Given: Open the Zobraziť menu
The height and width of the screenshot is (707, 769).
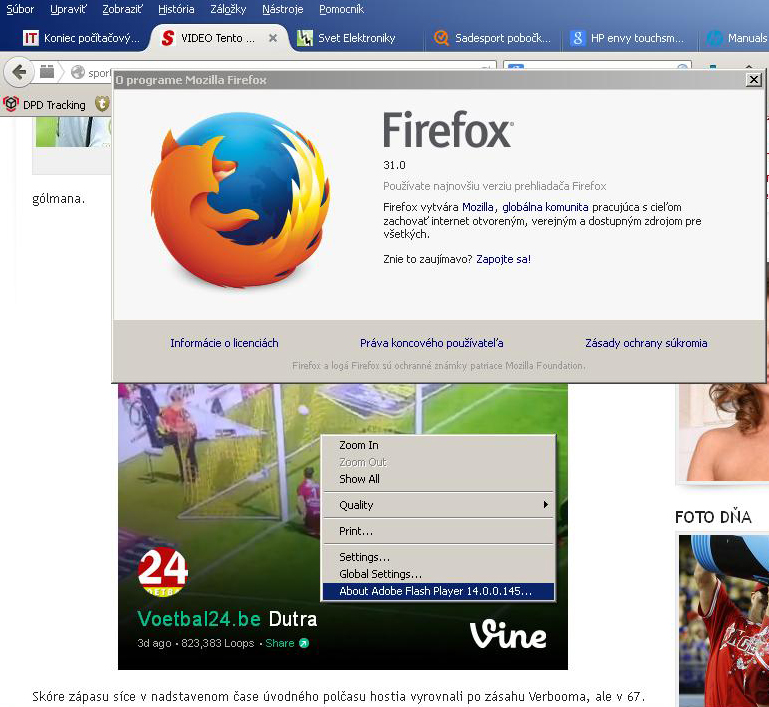Looking at the screenshot, I should 122,9.
